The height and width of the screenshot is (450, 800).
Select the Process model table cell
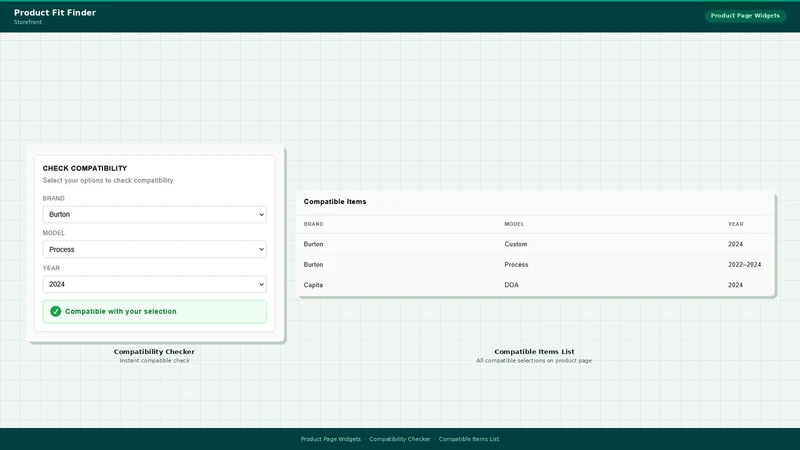pos(516,265)
